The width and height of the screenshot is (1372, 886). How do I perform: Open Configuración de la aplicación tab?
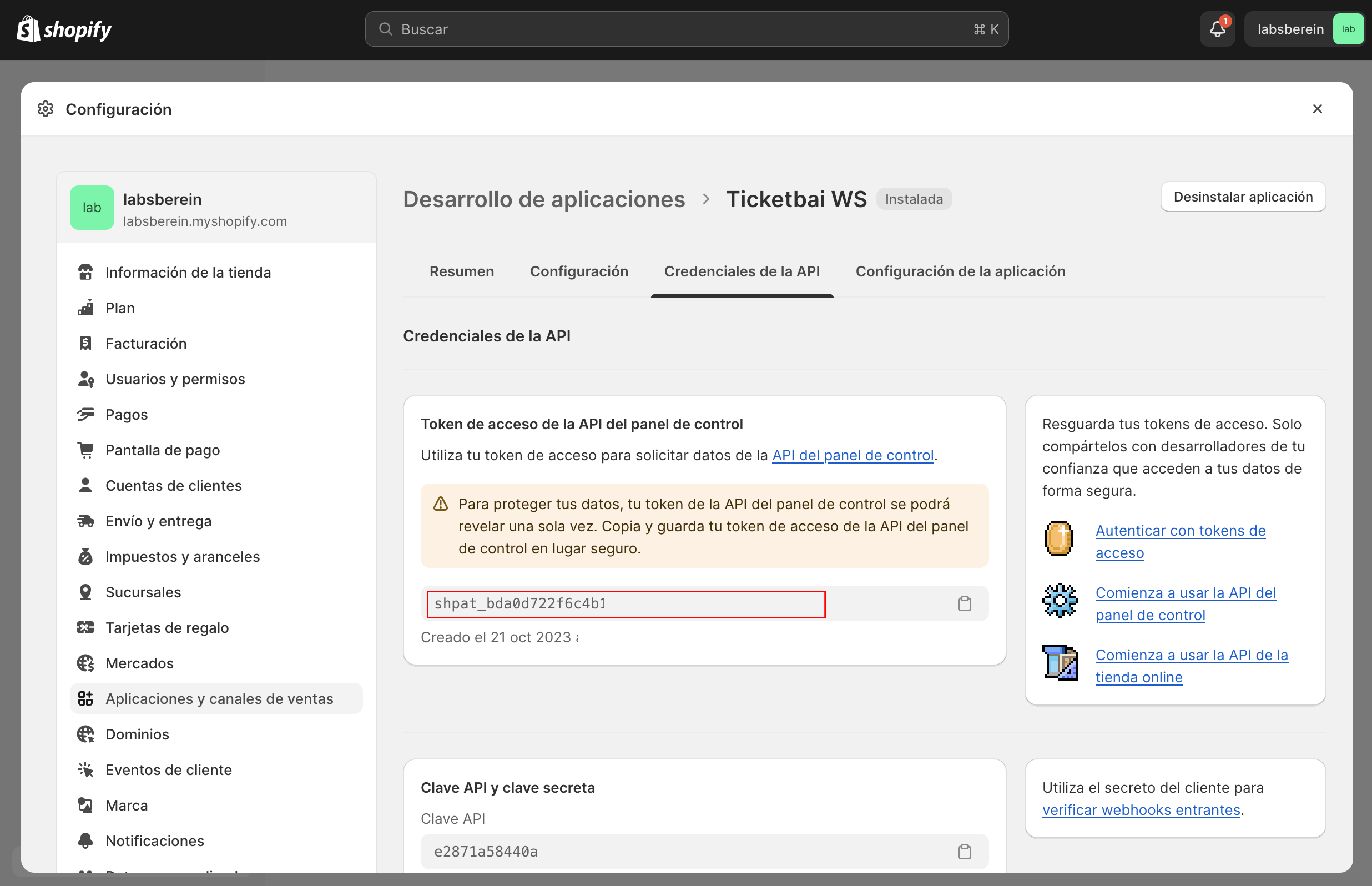coord(960,271)
